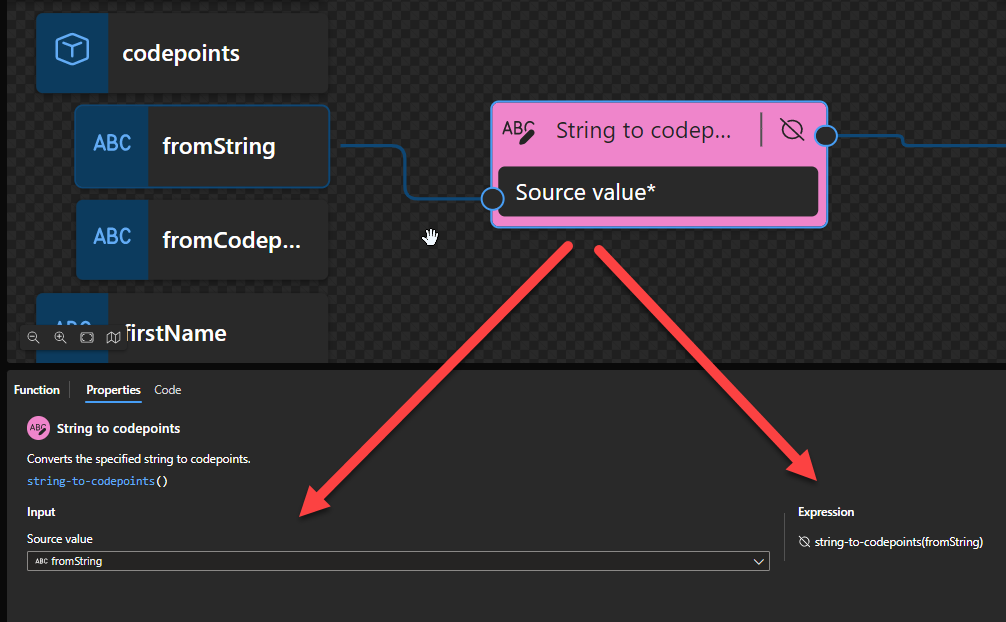The image size is (1006, 622).
Task: Toggle the crossed-circle icon on pink node
Action: point(792,131)
